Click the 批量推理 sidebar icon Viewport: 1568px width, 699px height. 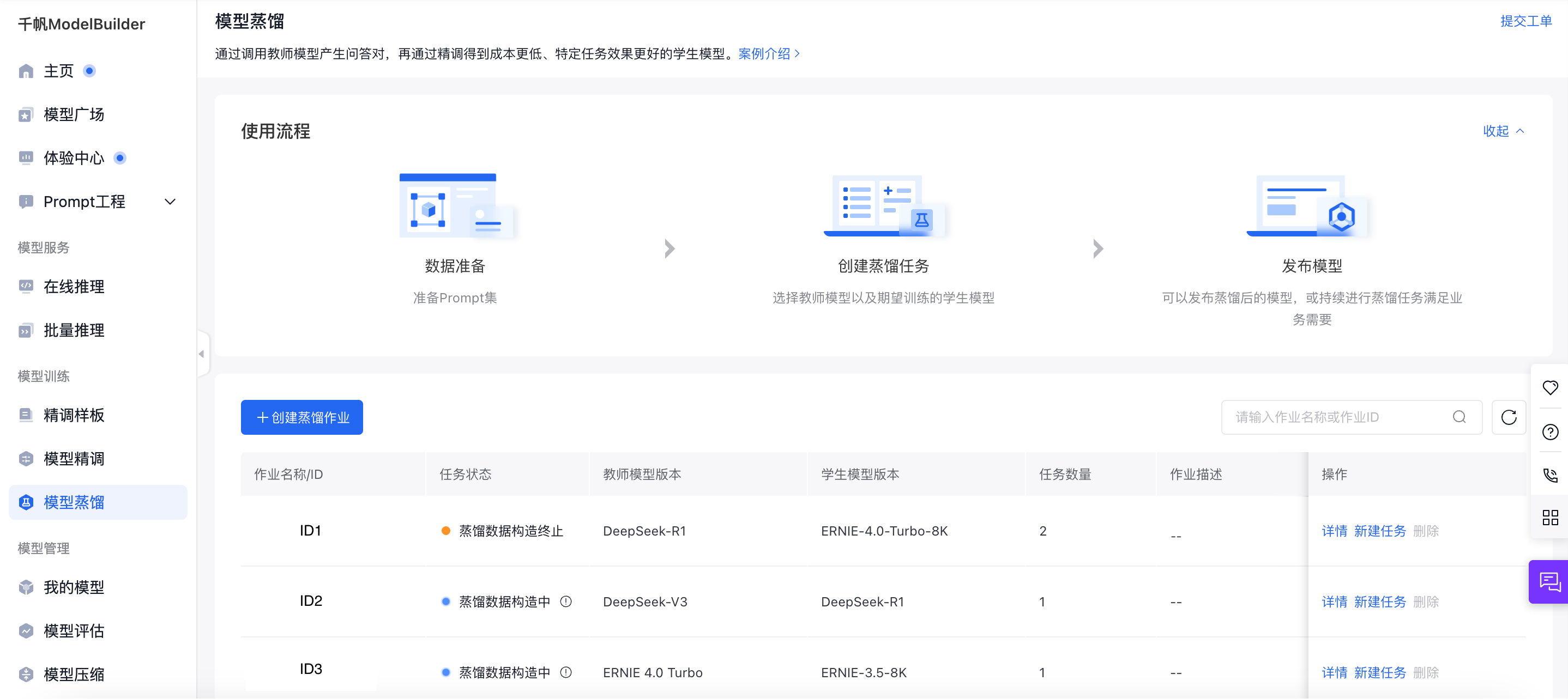click(26, 331)
